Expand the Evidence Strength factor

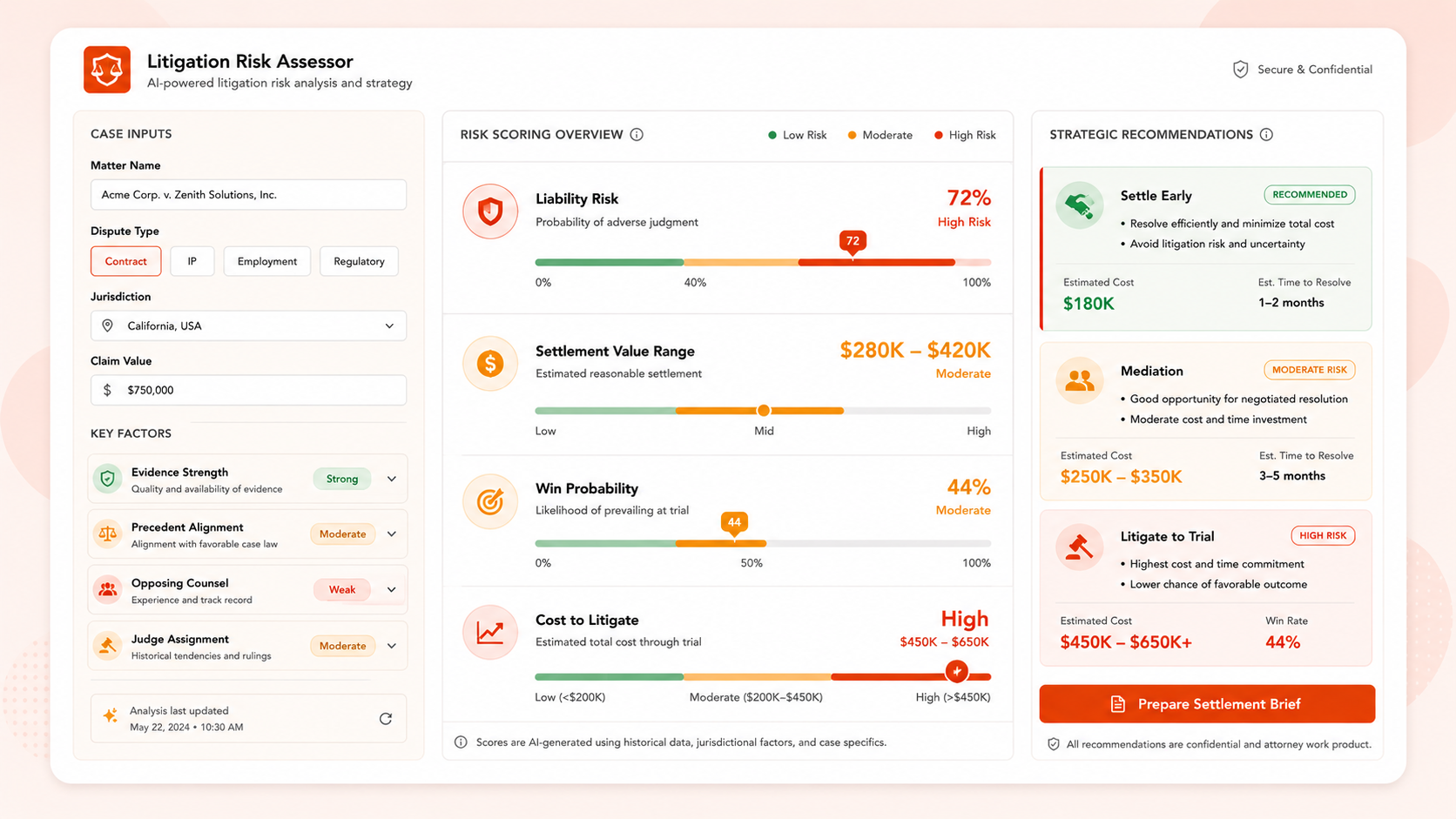click(x=392, y=479)
